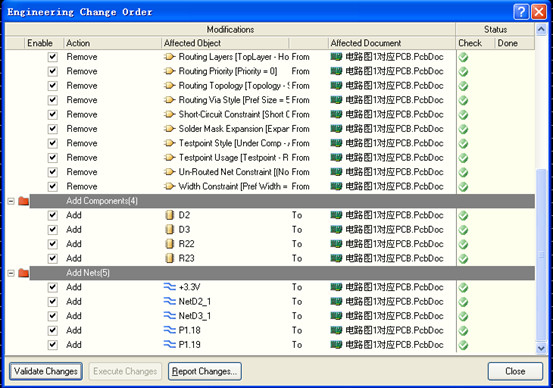The image size is (553, 388).
Task: Click the Execute Changes button
Action: (125, 371)
